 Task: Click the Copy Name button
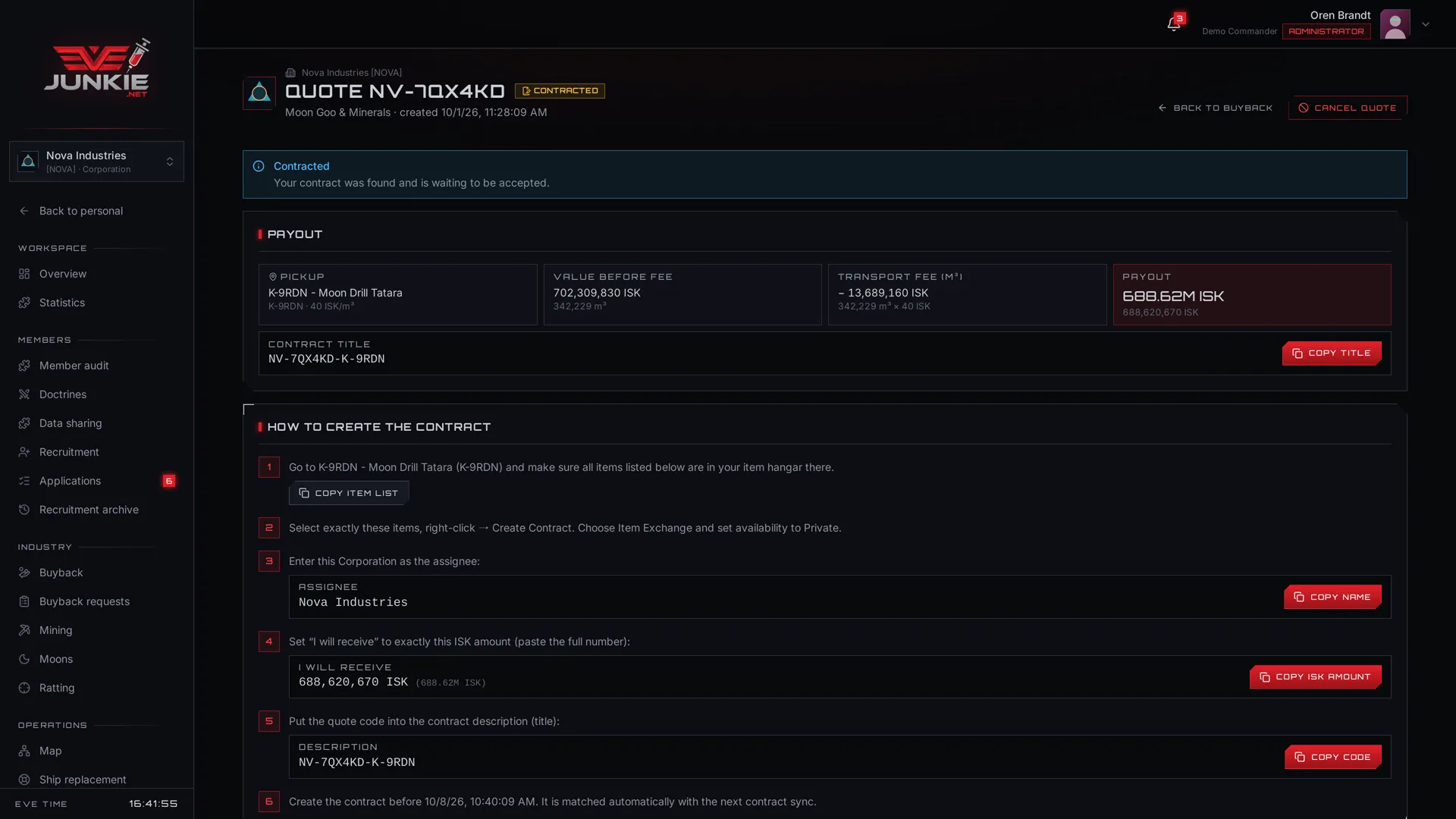pyautogui.click(x=1332, y=597)
